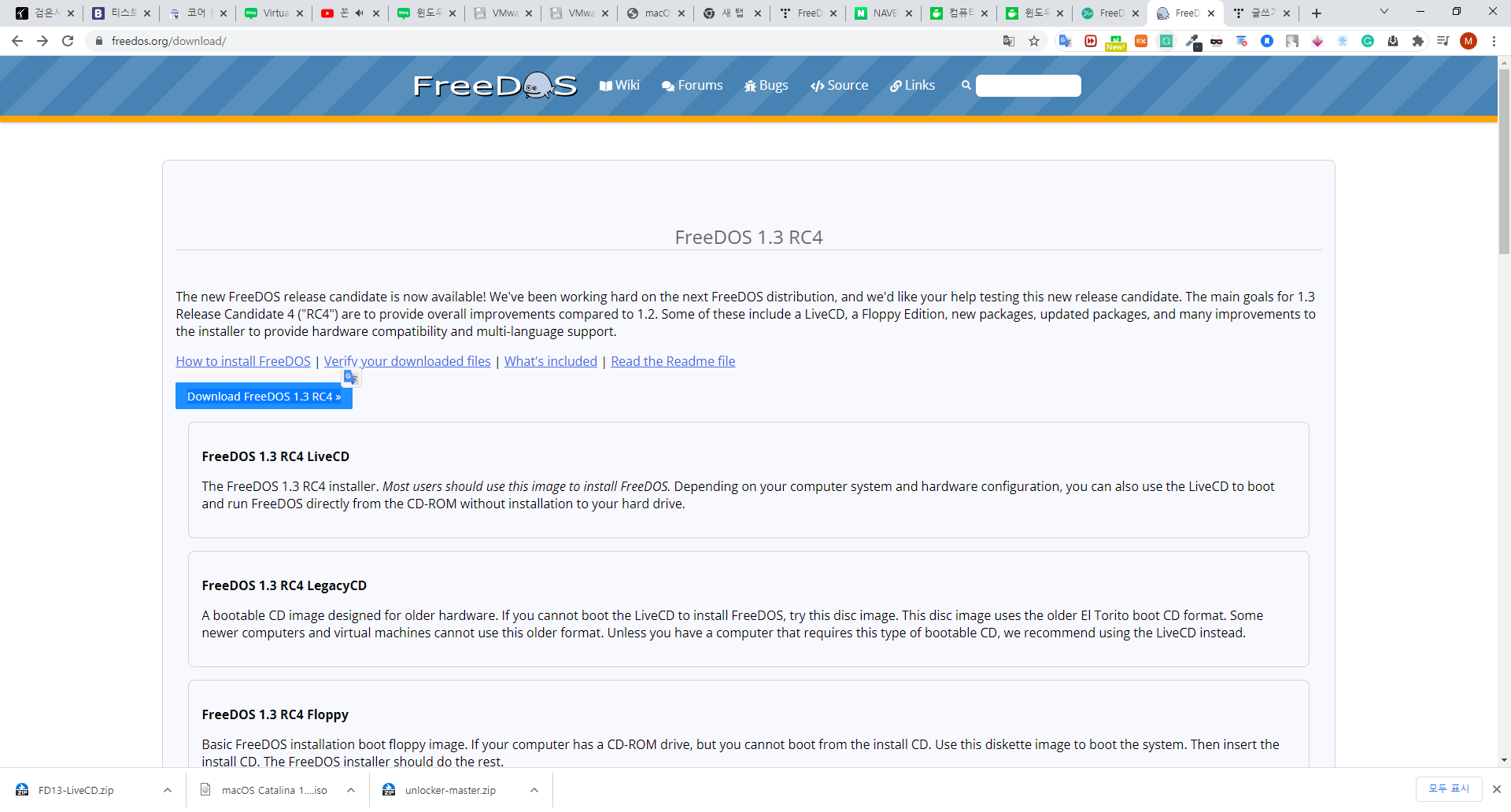Open the tab search dropdown arrow
This screenshot has height=812, width=1511.
(x=1384, y=12)
